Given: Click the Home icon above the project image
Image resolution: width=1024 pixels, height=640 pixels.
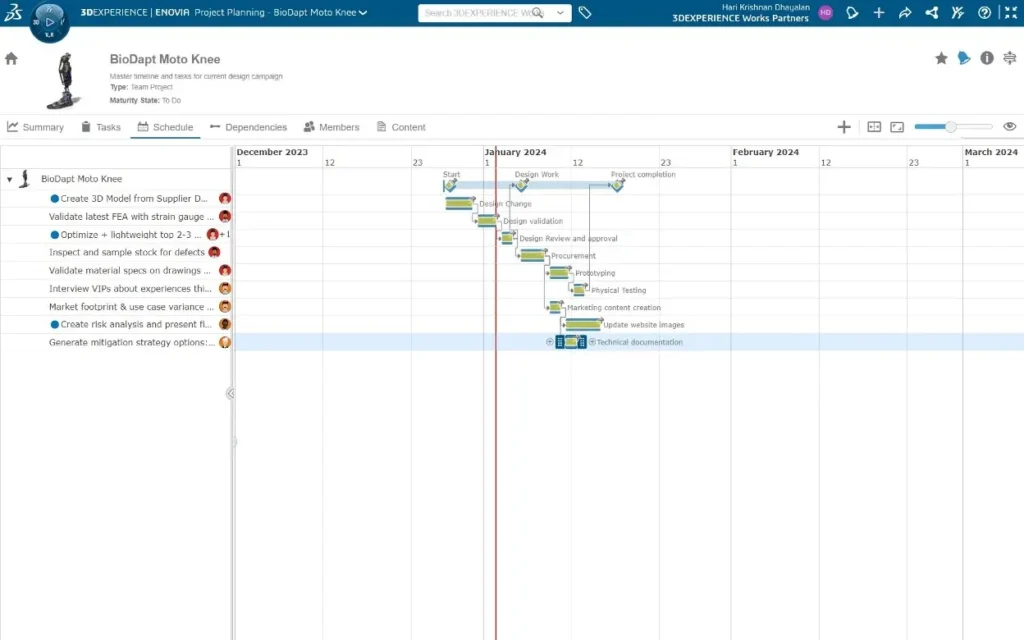Looking at the screenshot, I should (x=9, y=59).
